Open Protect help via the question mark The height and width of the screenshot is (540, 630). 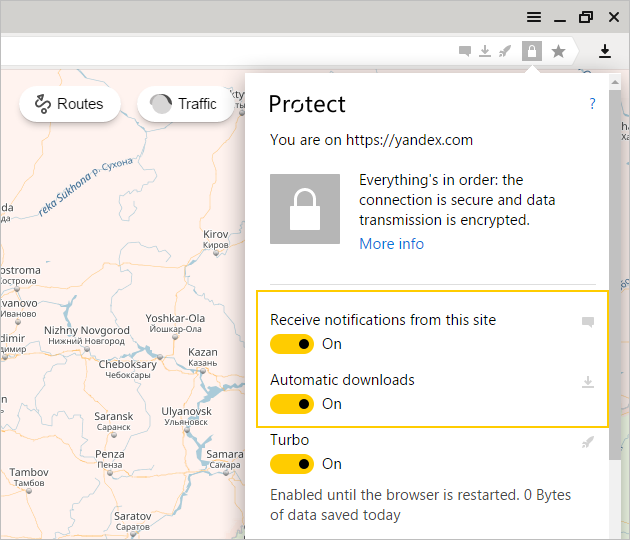click(592, 104)
